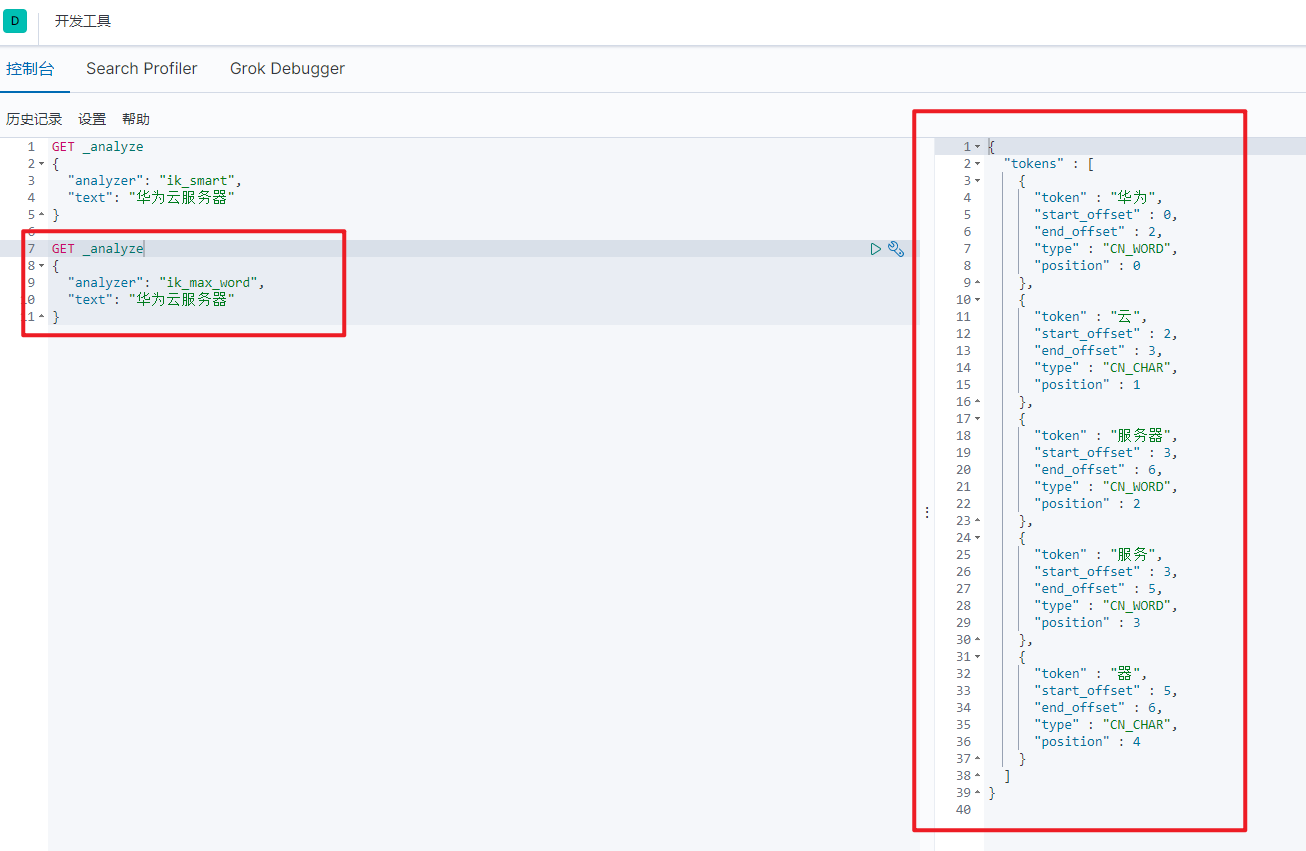Click "start_offset" : 5 on output line 33
1306x851 pixels.
click(1103, 691)
